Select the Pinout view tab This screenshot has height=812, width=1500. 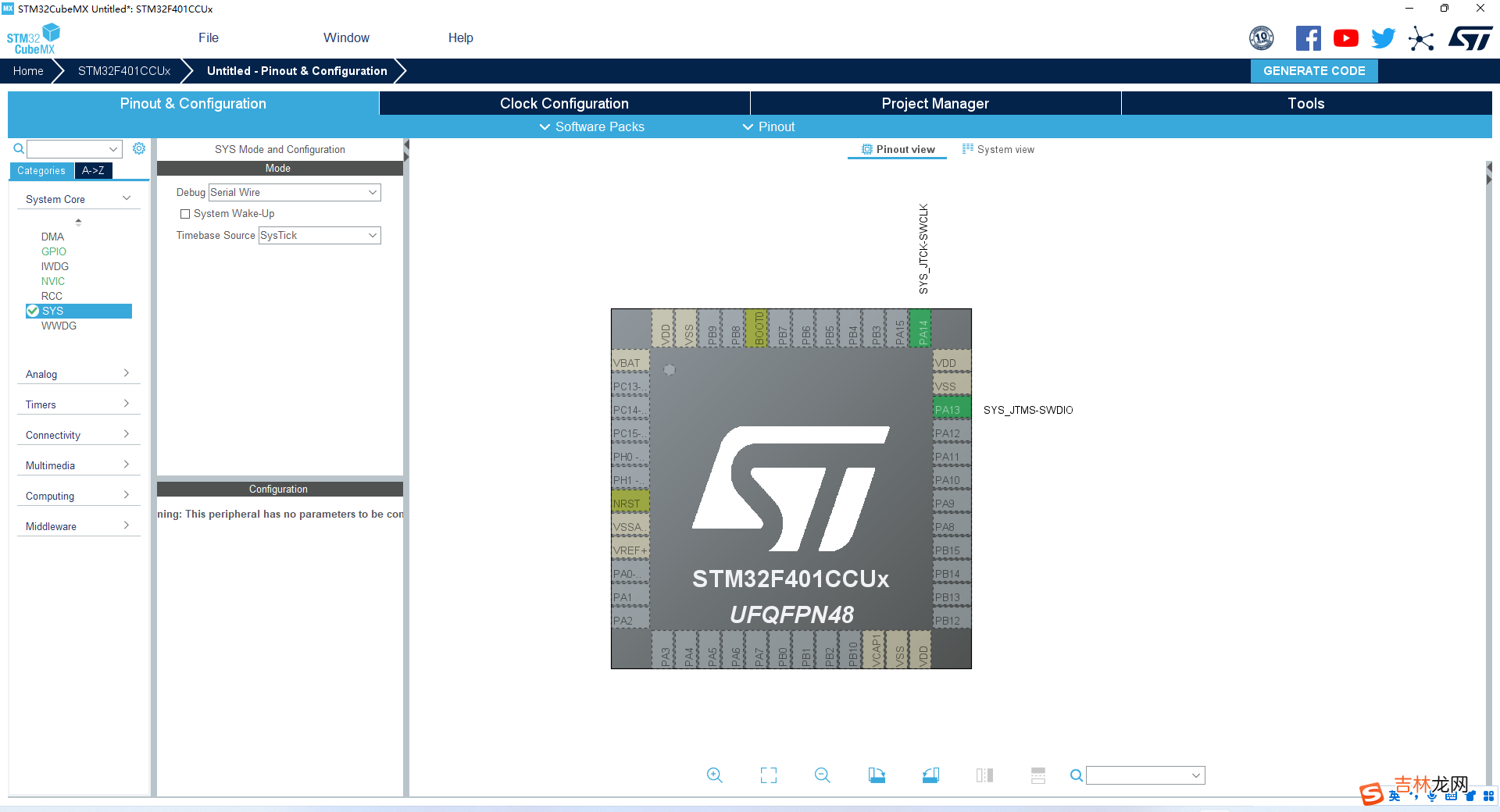(898, 149)
